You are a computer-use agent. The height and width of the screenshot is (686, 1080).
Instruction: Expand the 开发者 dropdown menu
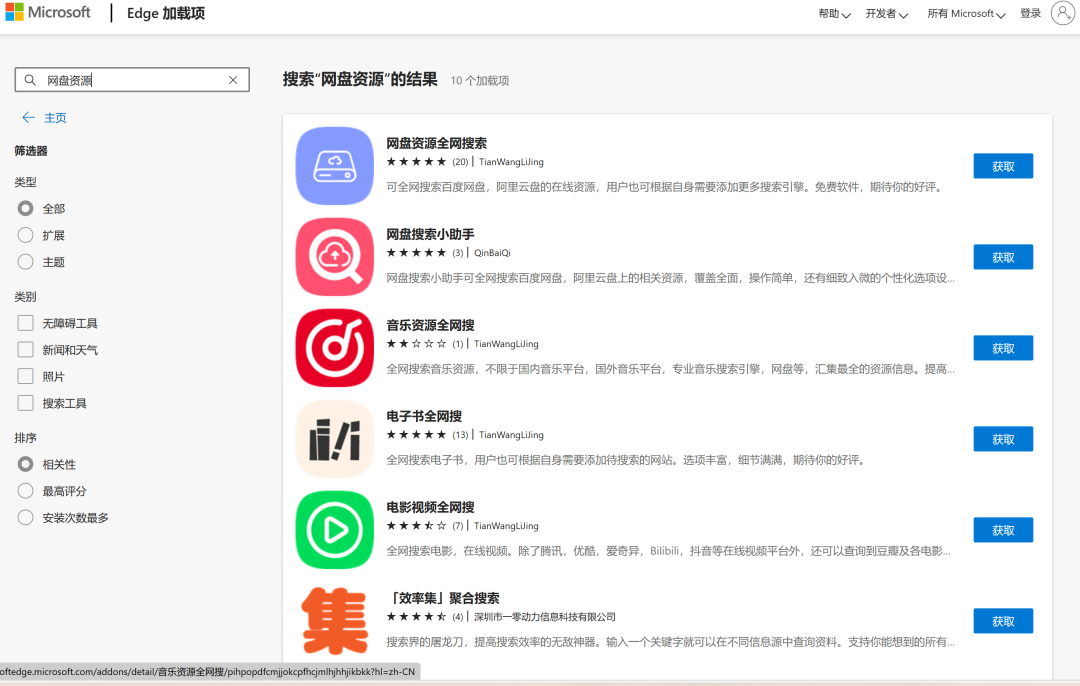(x=886, y=14)
